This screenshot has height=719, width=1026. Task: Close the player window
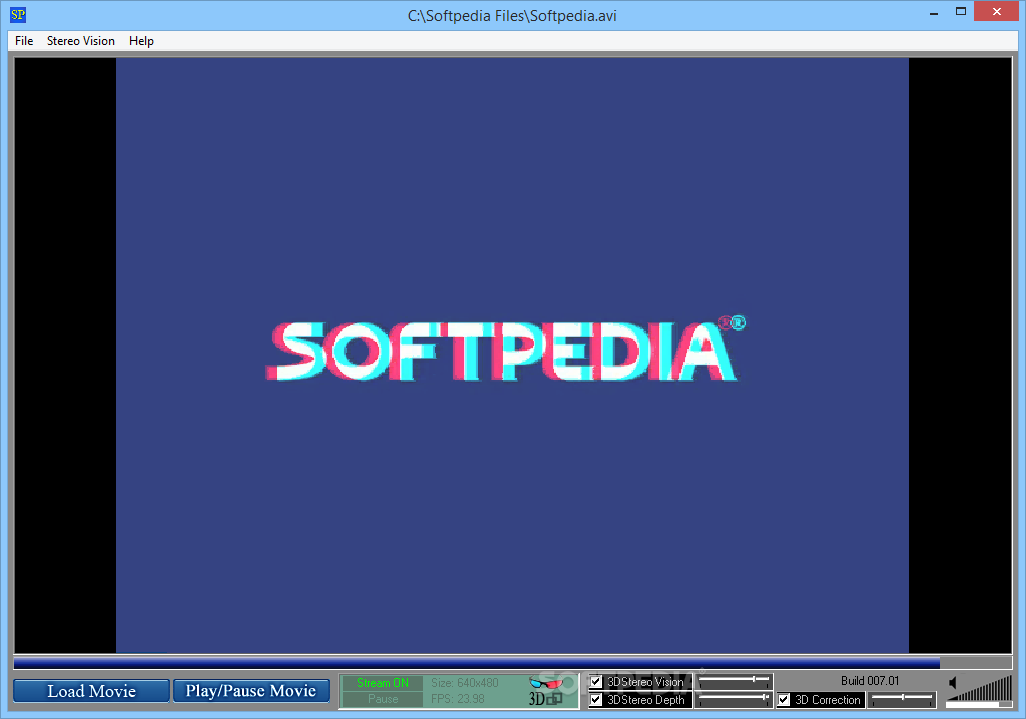[x=997, y=12]
